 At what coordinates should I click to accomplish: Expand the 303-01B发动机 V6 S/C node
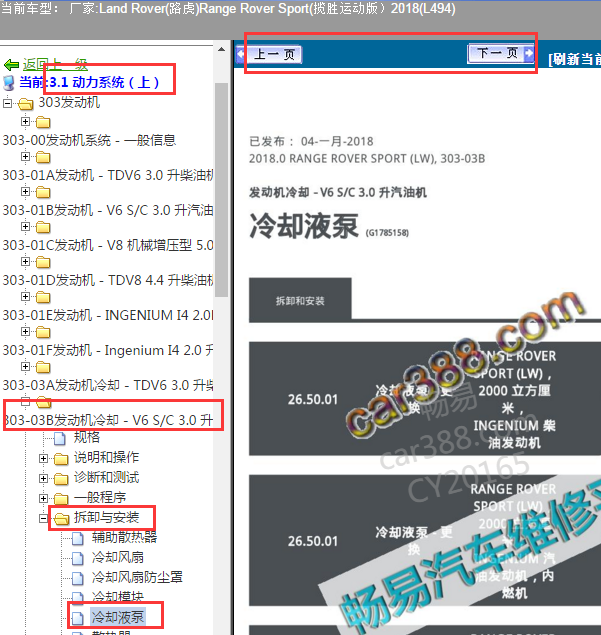coord(26,191)
